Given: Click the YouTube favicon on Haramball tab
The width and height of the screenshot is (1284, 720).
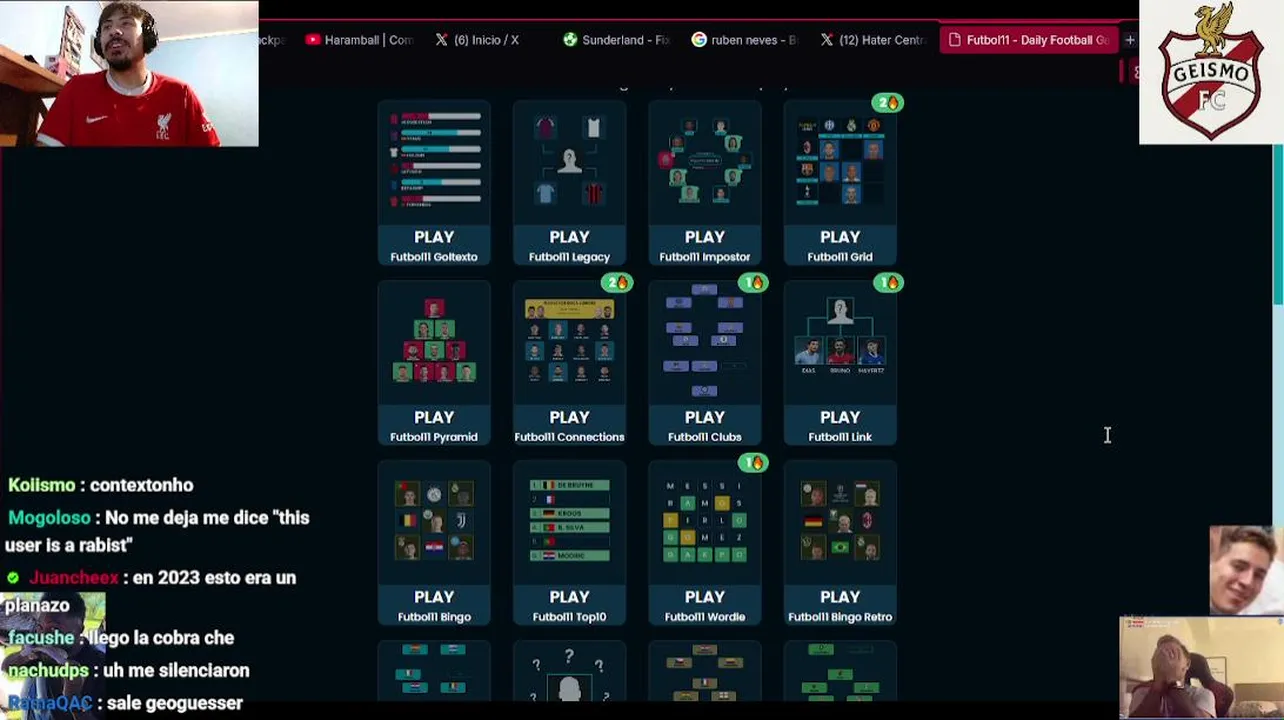Looking at the screenshot, I should pos(313,40).
